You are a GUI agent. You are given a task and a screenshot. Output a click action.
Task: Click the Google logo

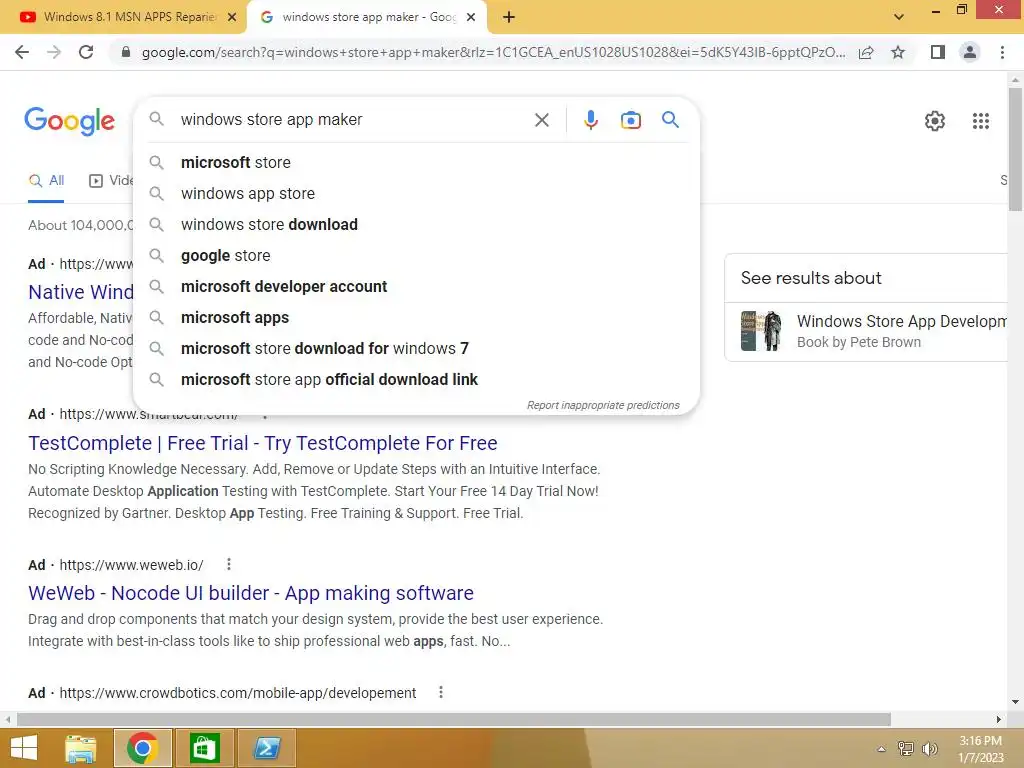tap(69, 121)
